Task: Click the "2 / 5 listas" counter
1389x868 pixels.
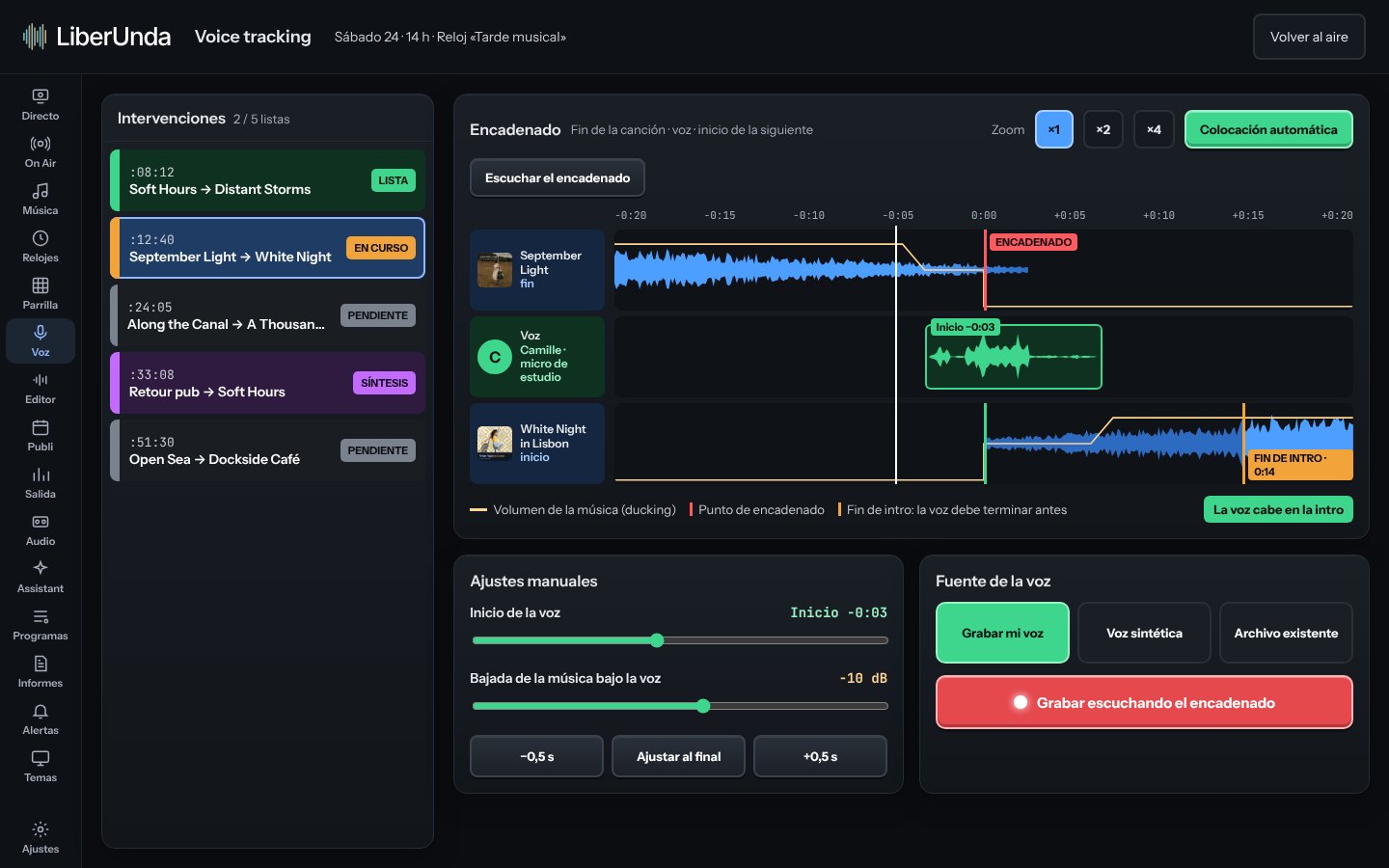Action: (x=261, y=120)
